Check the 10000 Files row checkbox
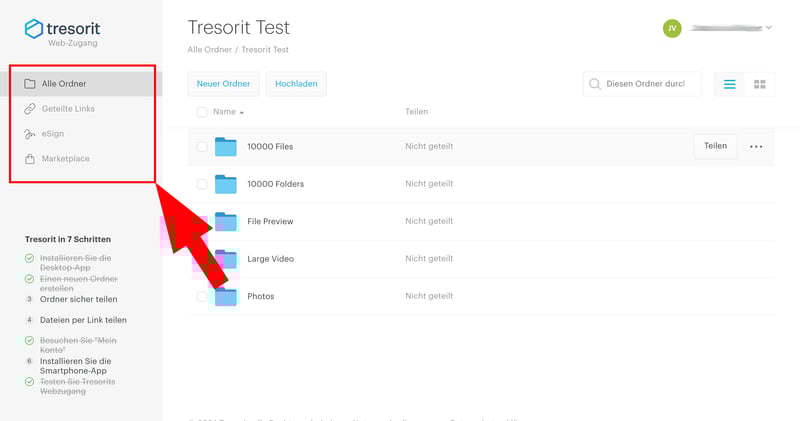The width and height of the screenshot is (800, 421). [x=202, y=147]
